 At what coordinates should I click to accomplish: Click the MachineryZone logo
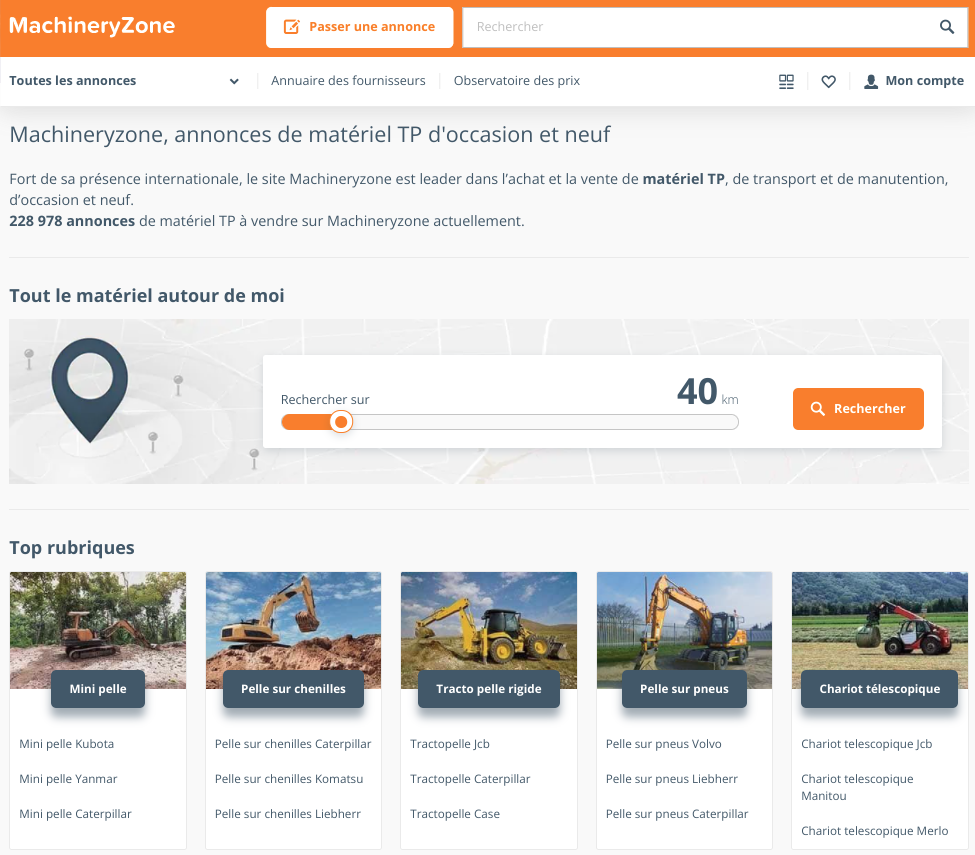coord(92,26)
